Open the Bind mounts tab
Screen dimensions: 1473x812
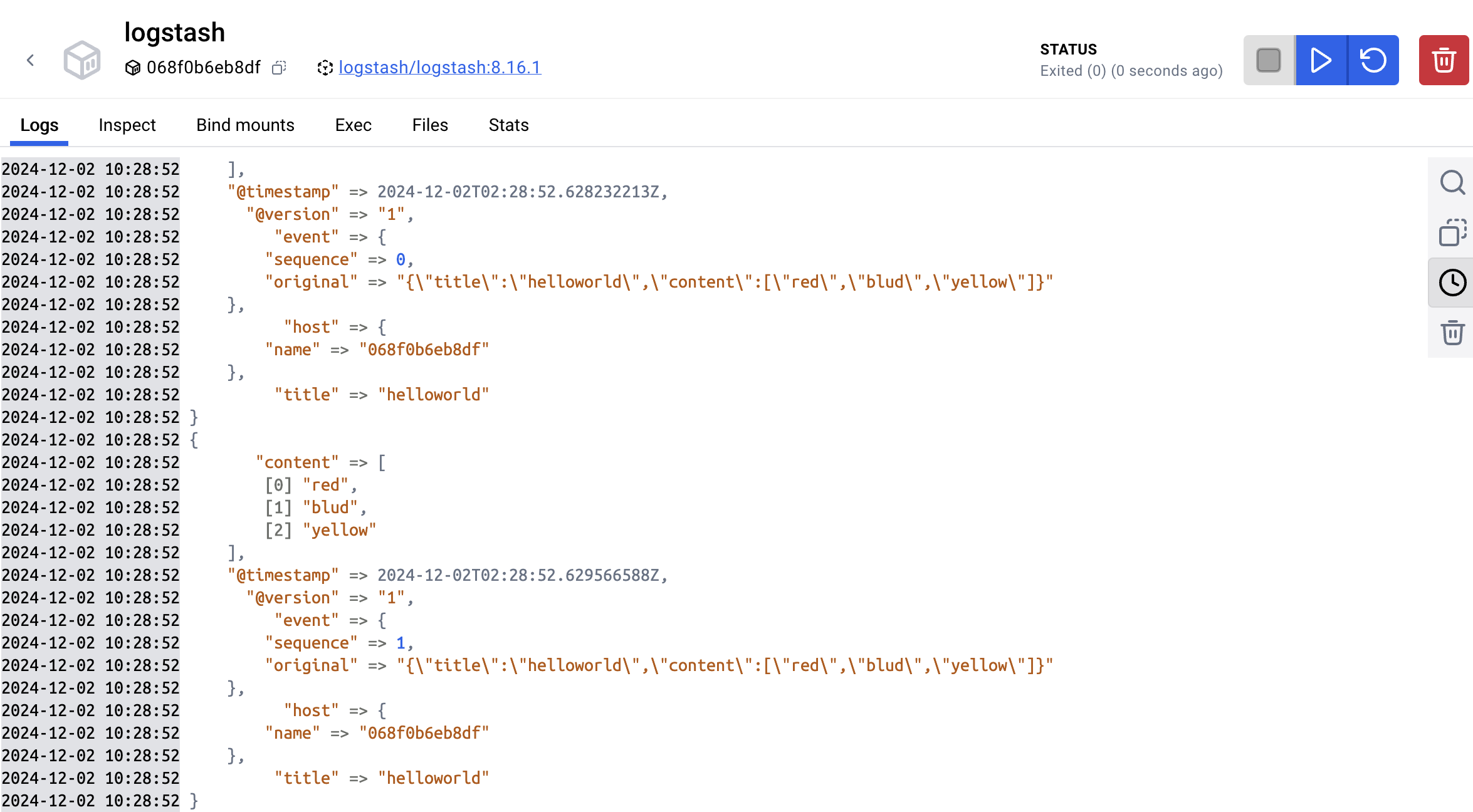tap(245, 125)
